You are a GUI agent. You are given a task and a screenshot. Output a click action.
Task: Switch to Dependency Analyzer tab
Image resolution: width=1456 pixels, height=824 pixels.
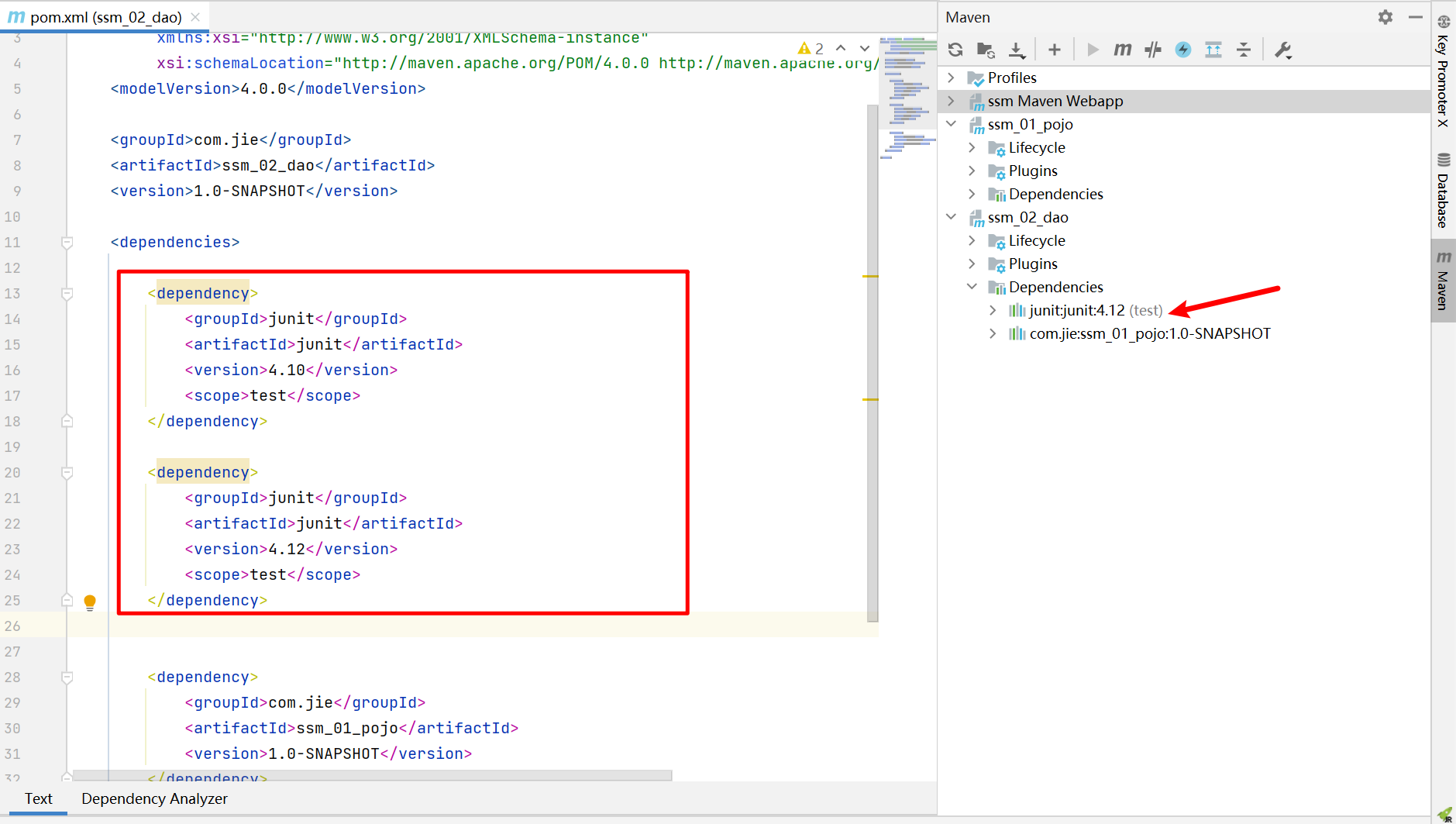point(154,798)
